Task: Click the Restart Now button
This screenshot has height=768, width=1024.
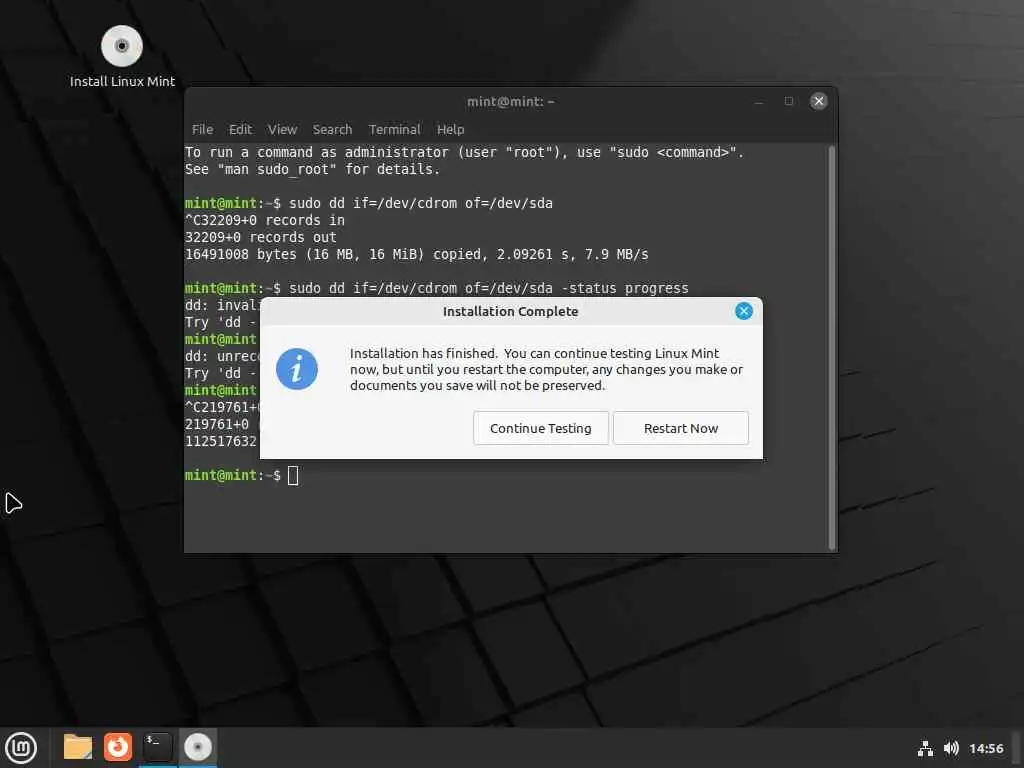Action: coord(680,428)
